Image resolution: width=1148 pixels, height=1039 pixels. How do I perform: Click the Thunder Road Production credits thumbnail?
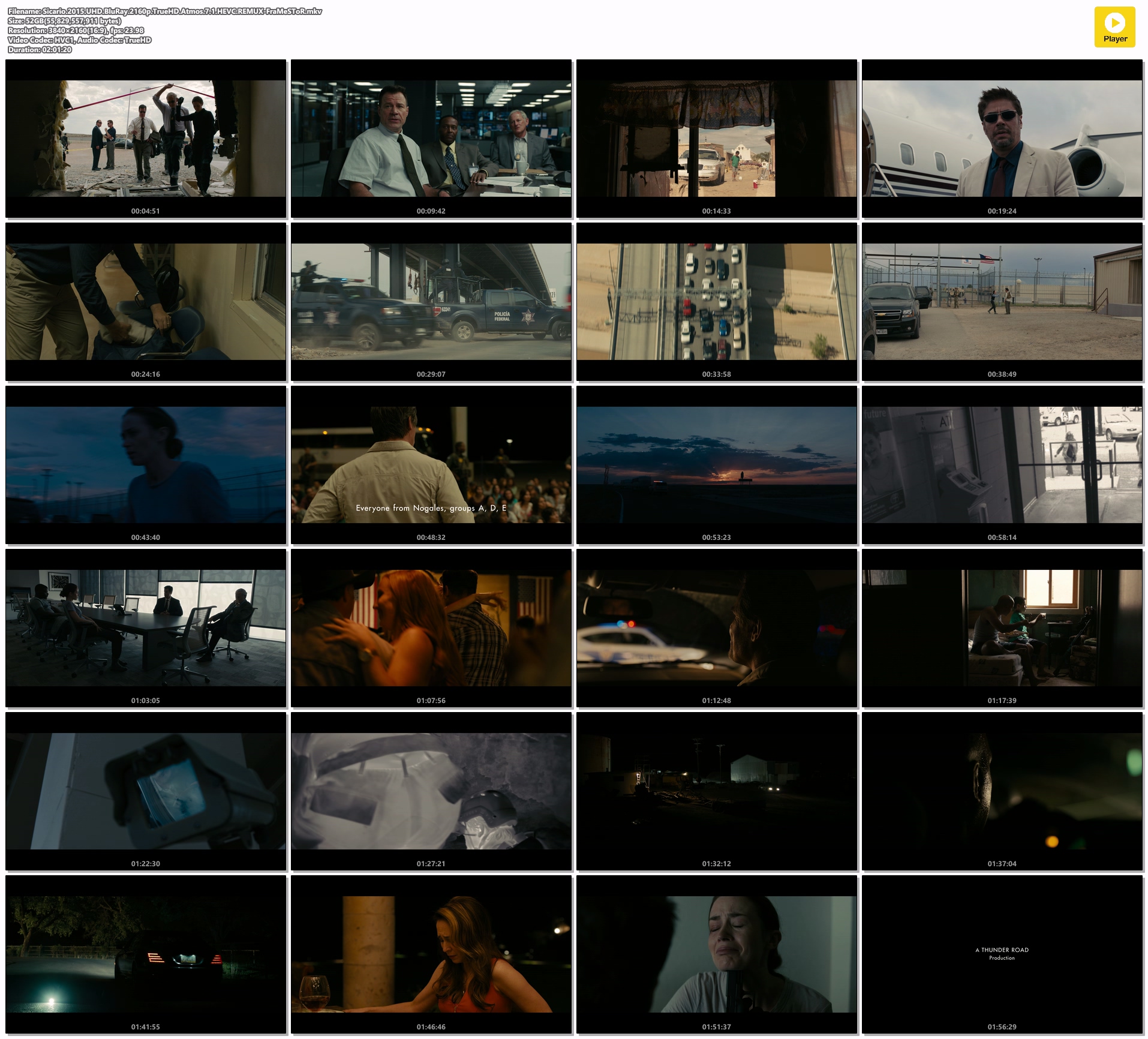pos(1002,954)
